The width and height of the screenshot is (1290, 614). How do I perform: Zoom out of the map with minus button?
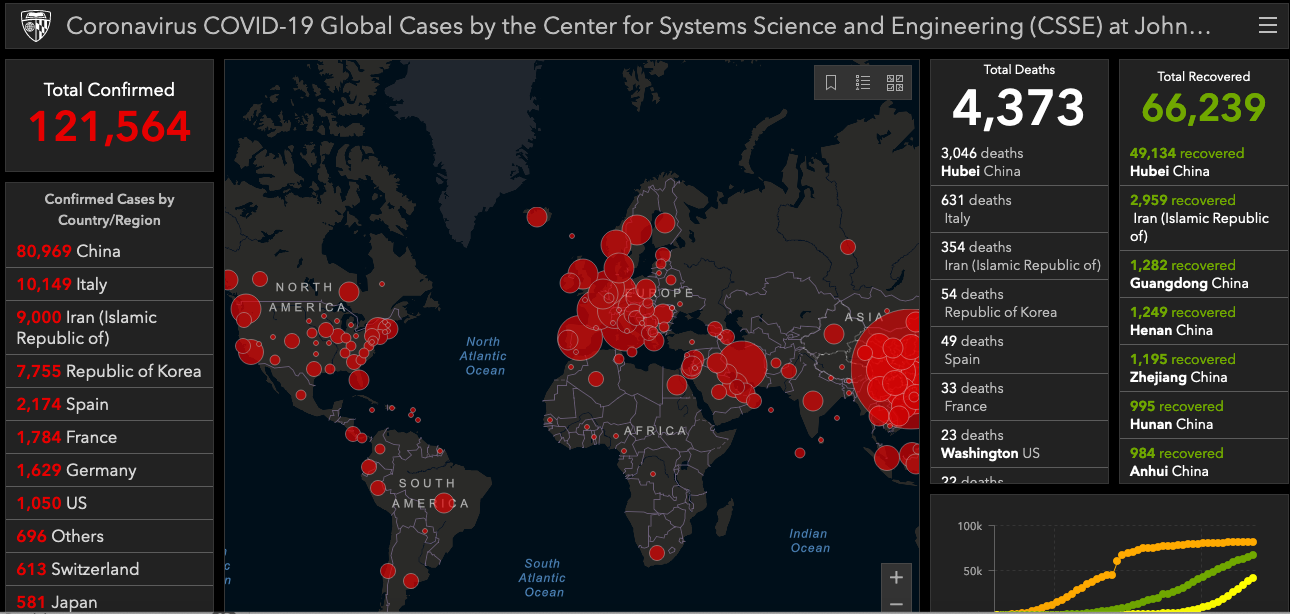[x=896, y=603]
